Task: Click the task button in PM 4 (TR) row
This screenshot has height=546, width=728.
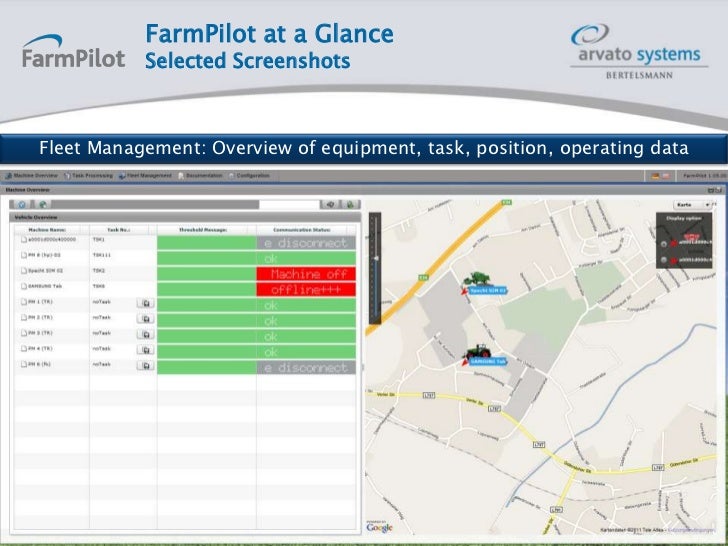Action: coord(145,350)
